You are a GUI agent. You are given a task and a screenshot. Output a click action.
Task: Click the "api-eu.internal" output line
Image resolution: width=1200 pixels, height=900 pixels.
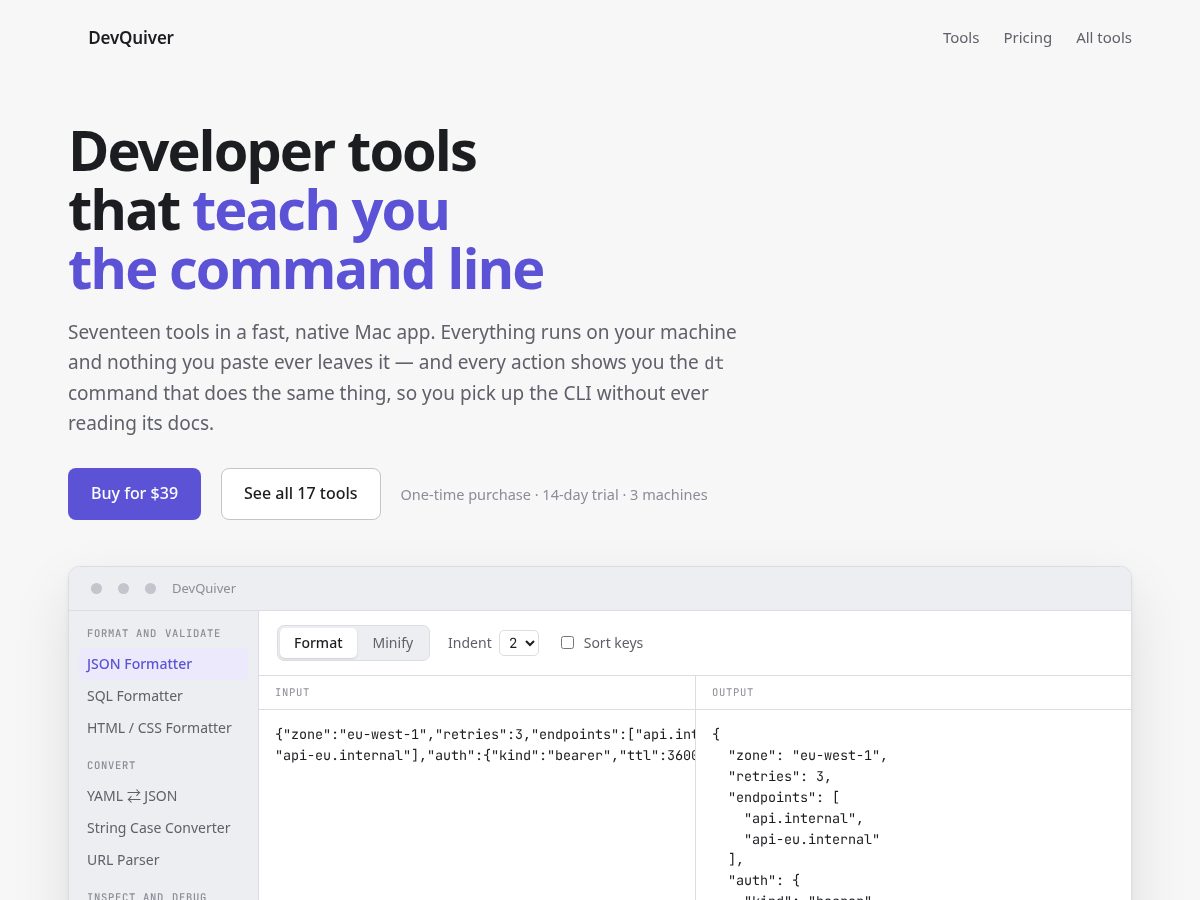click(812, 839)
